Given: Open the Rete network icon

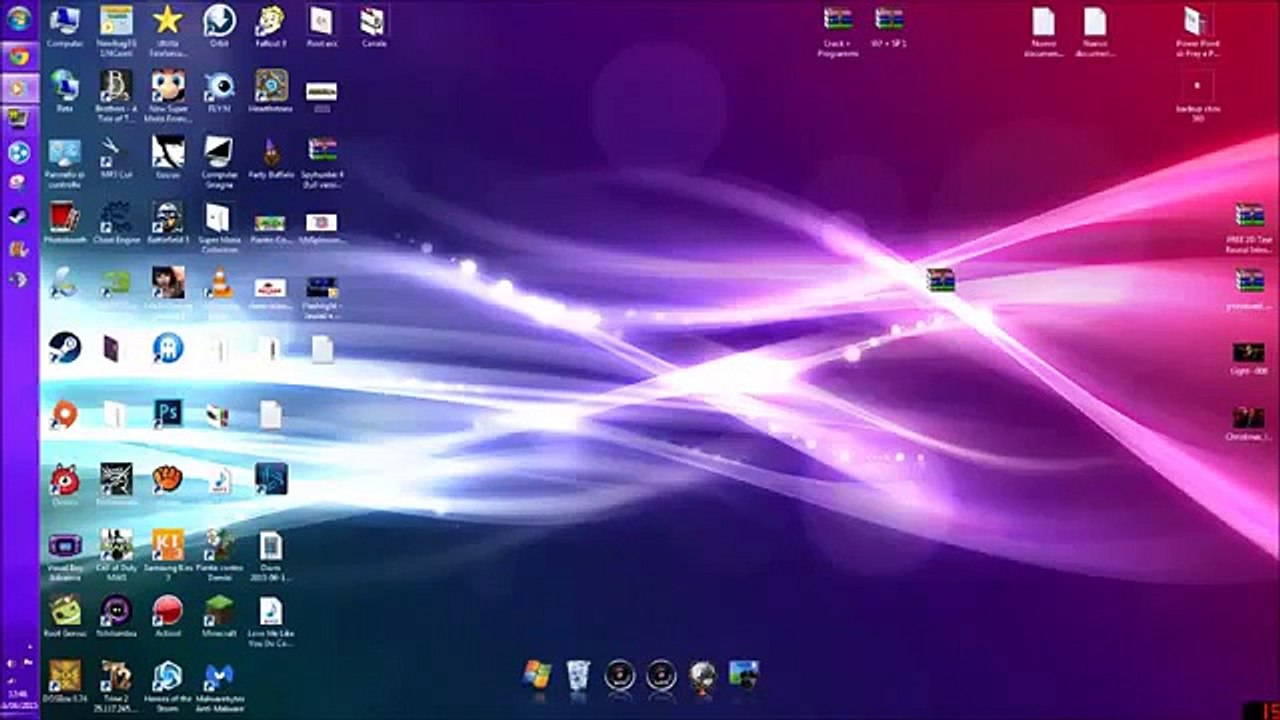Looking at the screenshot, I should tap(65, 91).
